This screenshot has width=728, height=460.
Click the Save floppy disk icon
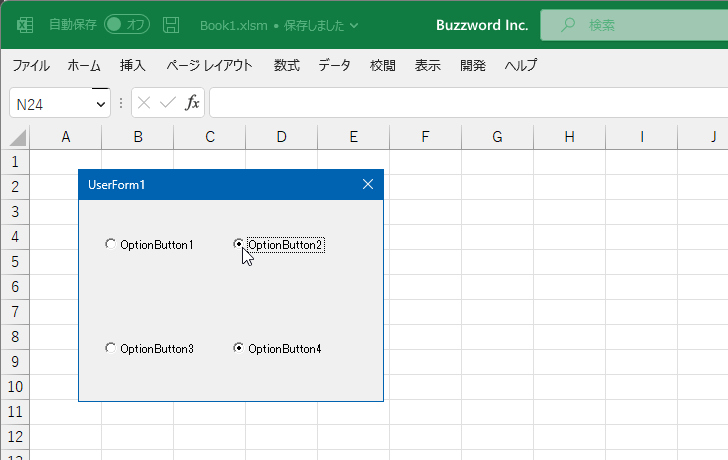coord(171,25)
